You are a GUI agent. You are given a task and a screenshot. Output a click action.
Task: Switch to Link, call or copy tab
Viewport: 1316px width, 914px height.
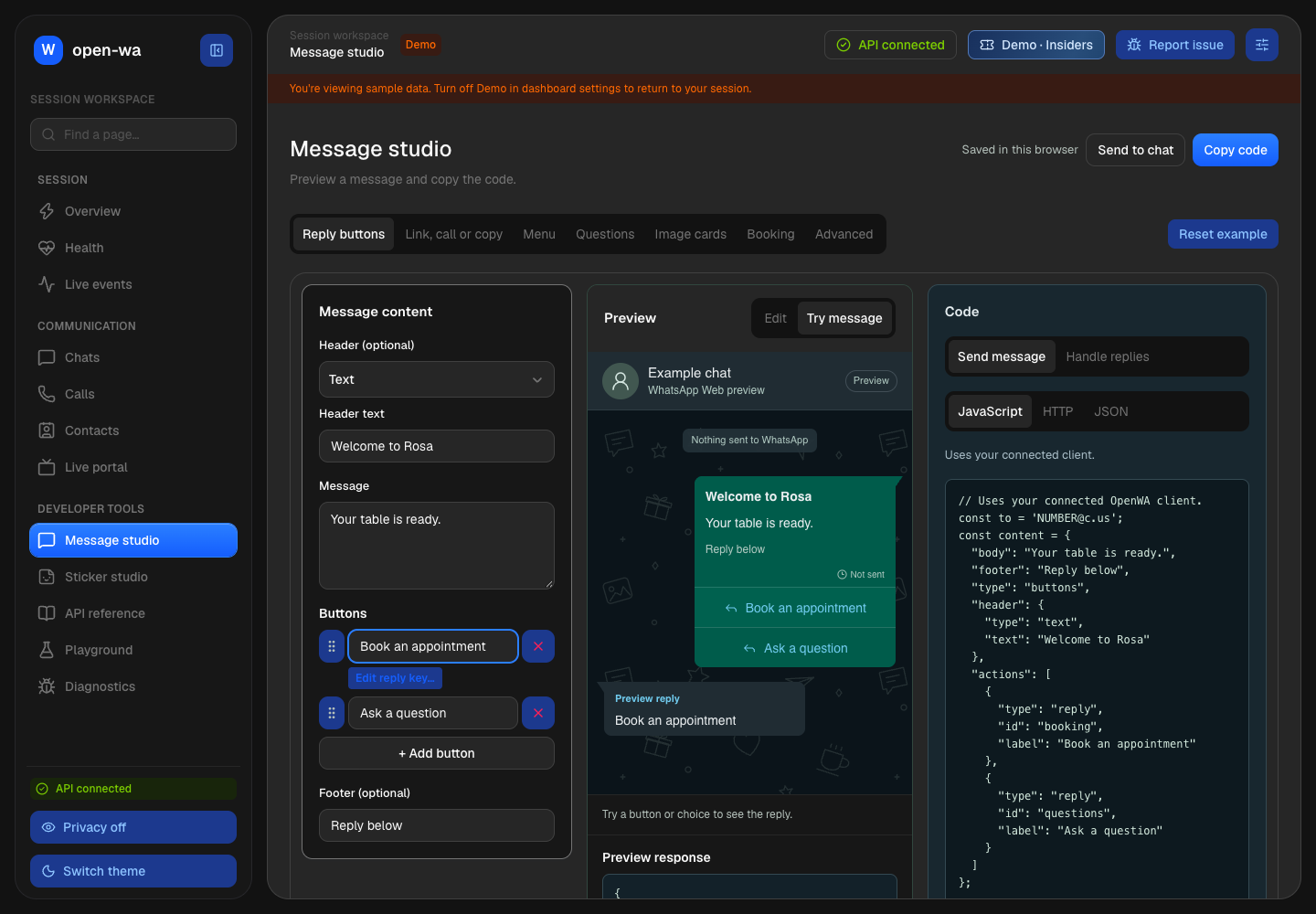(x=454, y=234)
